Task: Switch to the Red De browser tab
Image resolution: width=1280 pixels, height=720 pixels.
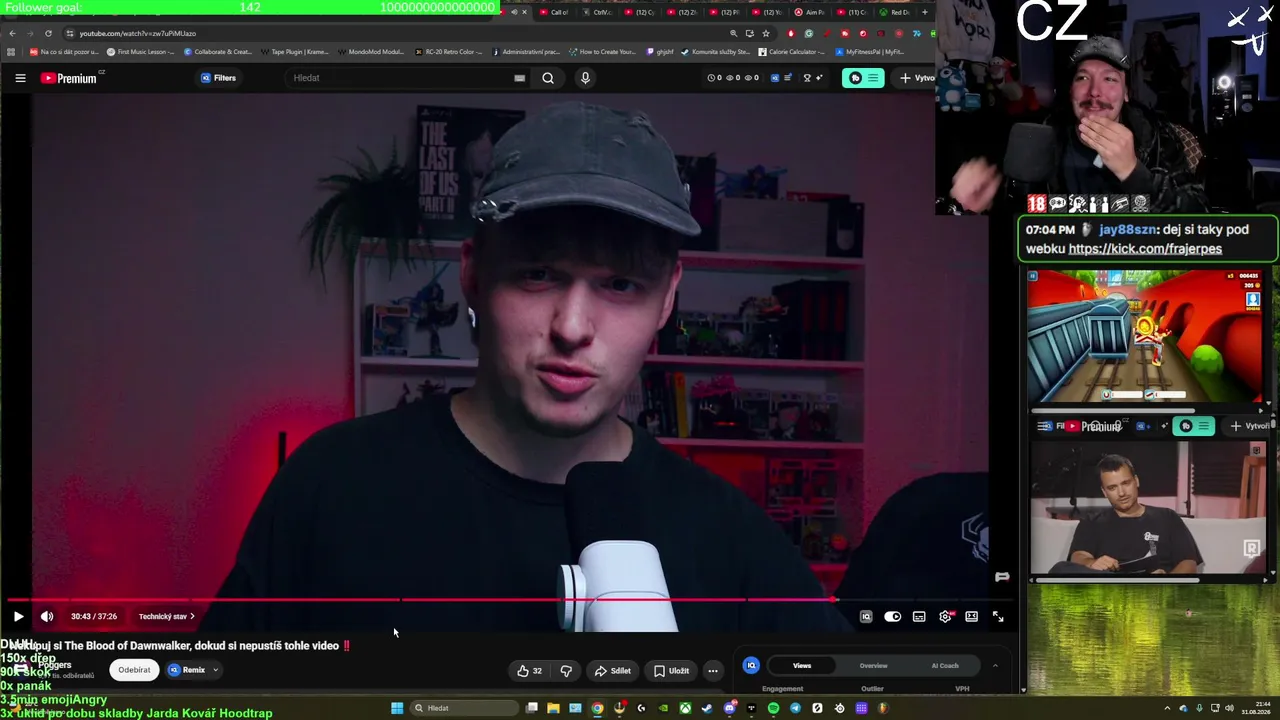Action: coord(895,12)
